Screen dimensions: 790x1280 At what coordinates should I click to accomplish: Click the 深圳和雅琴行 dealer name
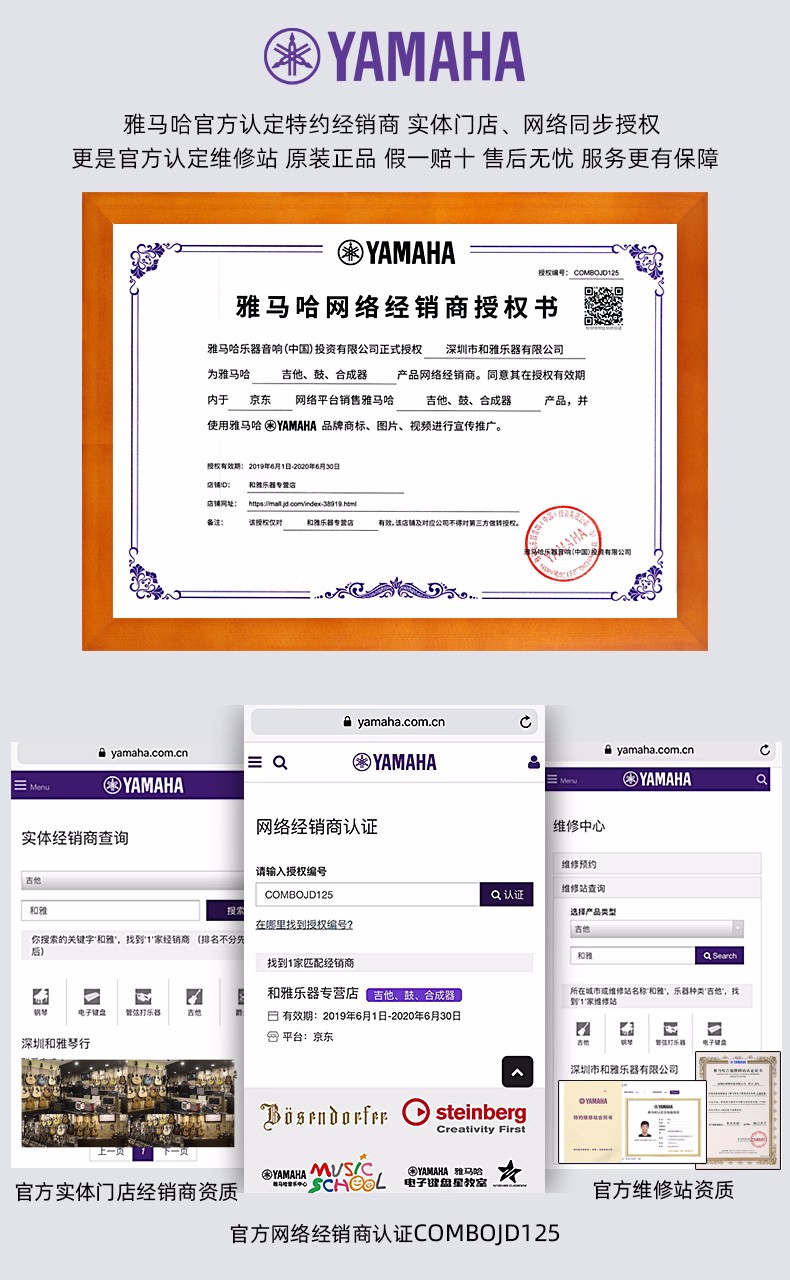(x=56, y=1043)
